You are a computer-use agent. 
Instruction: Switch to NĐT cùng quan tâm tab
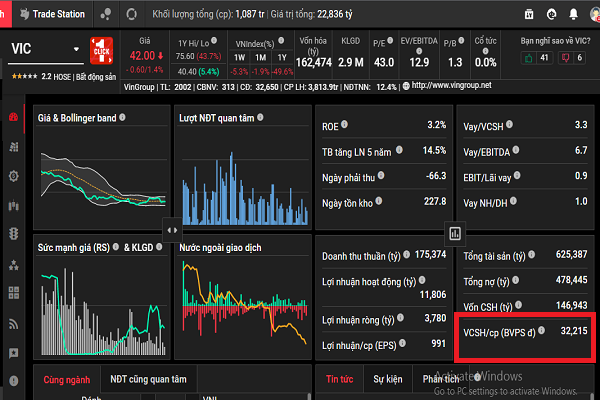pyautogui.click(x=148, y=379)
